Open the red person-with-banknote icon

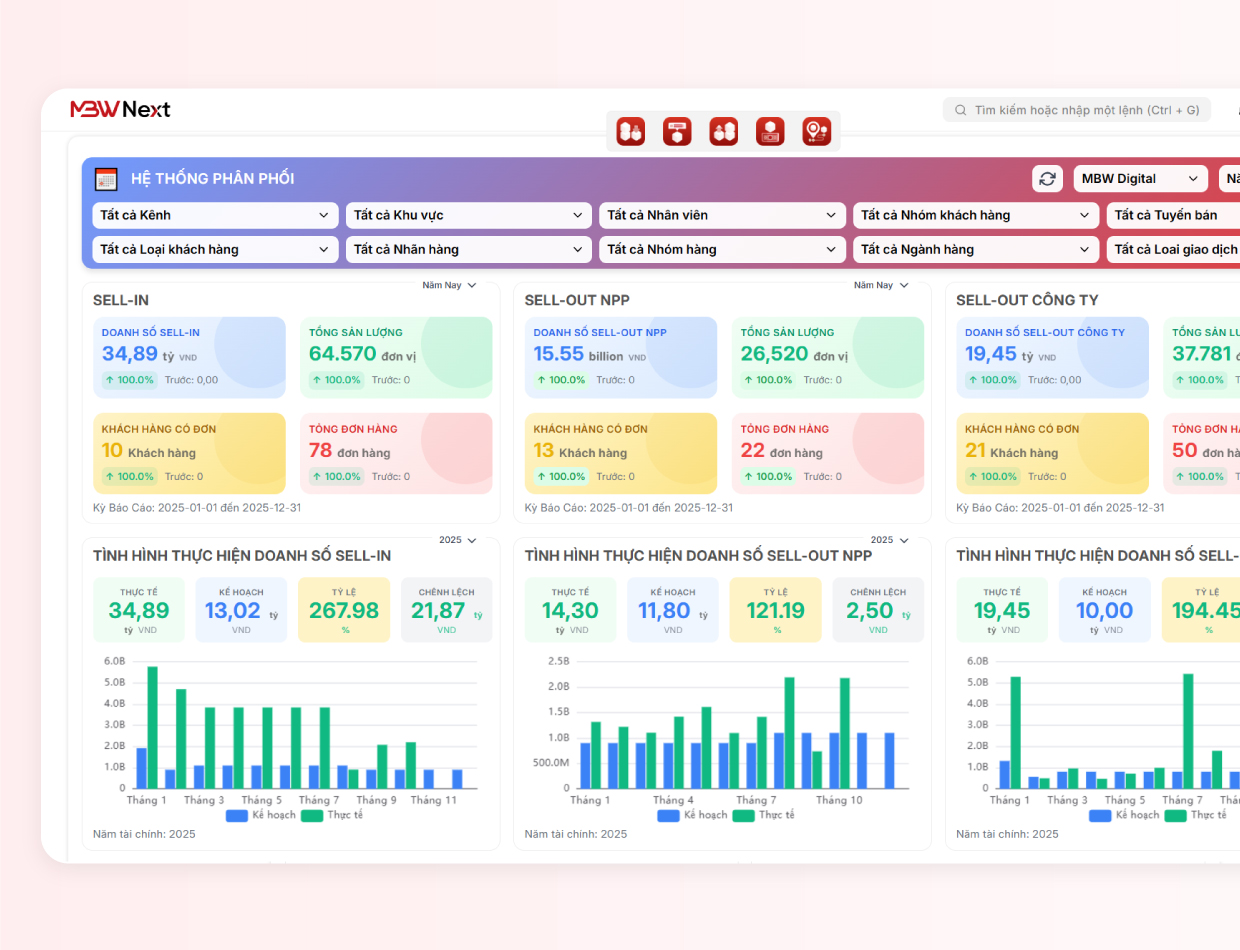[x=770, y=131]
